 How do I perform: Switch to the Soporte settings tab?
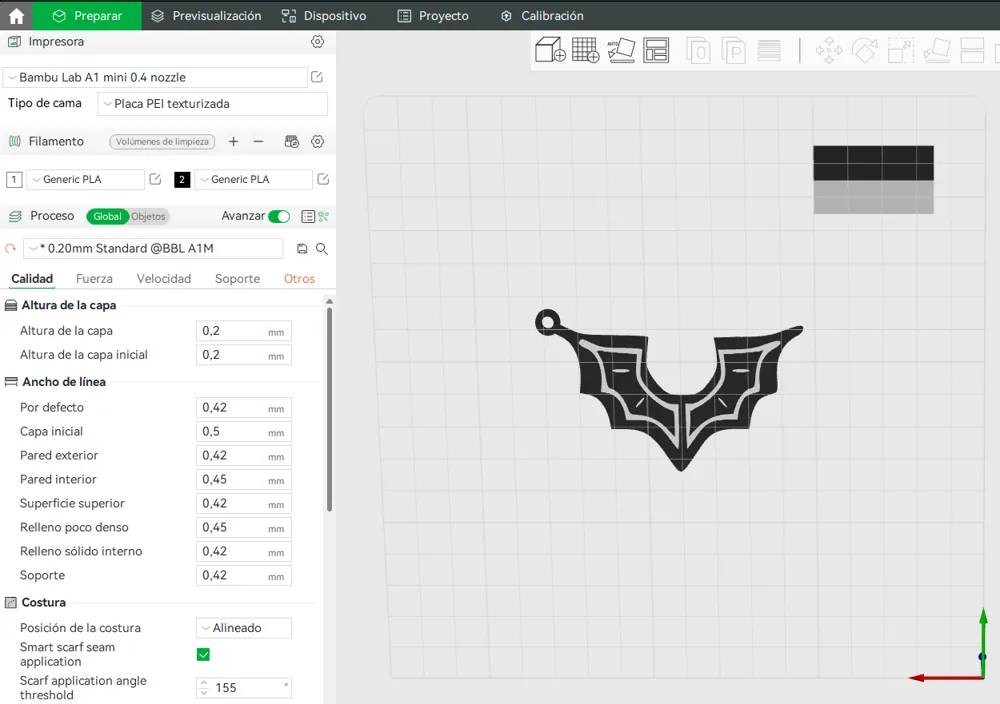click(237, 279)
